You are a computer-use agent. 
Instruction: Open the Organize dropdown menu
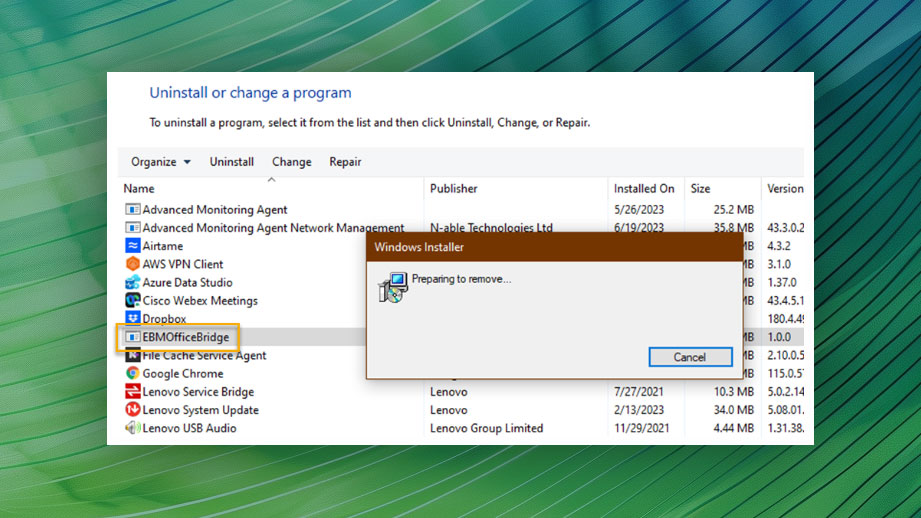coord(160,162)
